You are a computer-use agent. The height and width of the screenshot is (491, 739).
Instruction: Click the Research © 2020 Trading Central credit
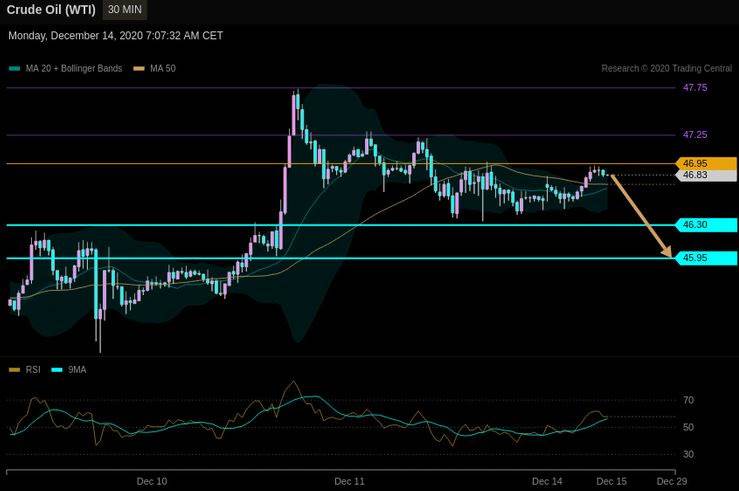click(x=666, y=69)
